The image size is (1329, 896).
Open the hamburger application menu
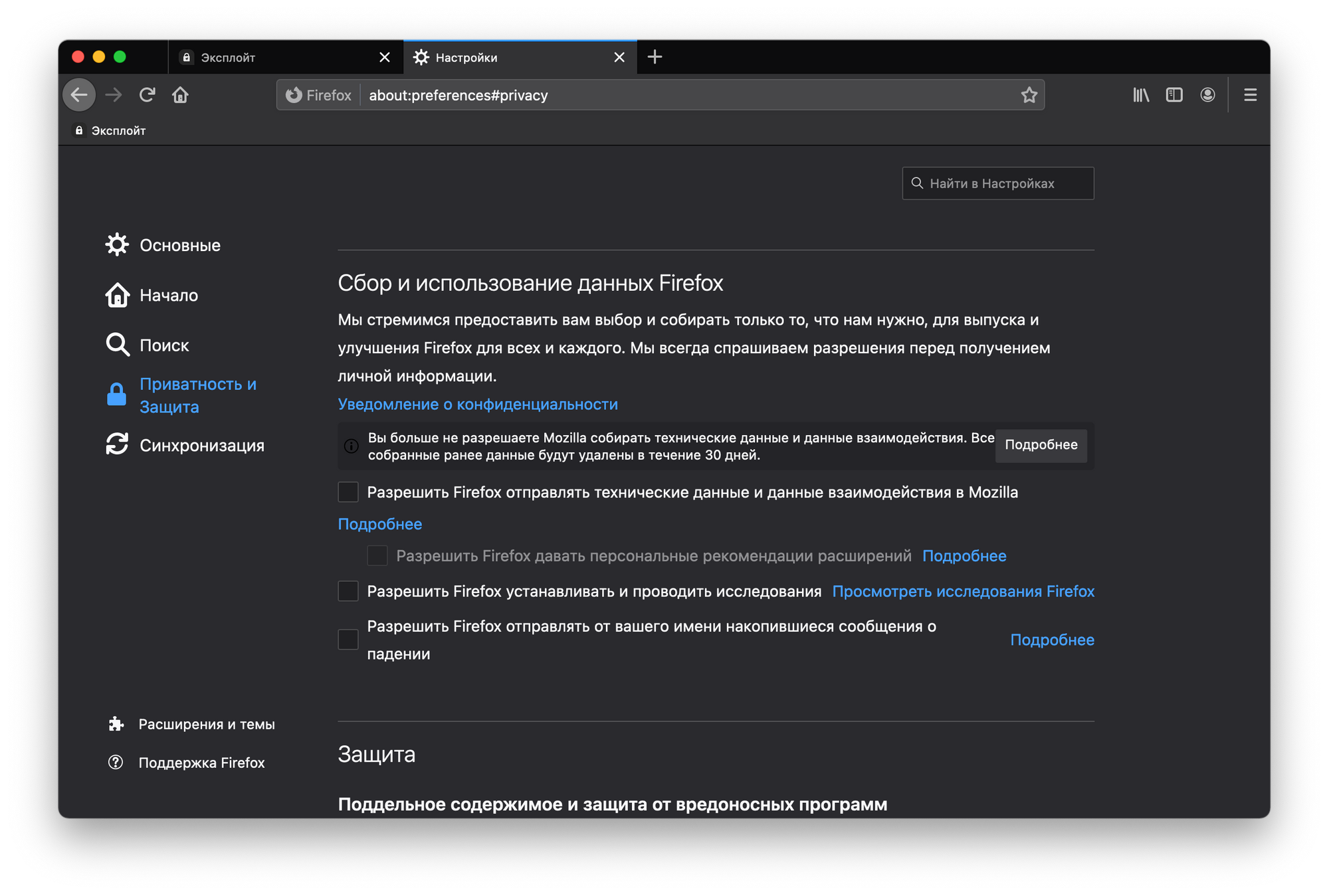coord(1250,95)
